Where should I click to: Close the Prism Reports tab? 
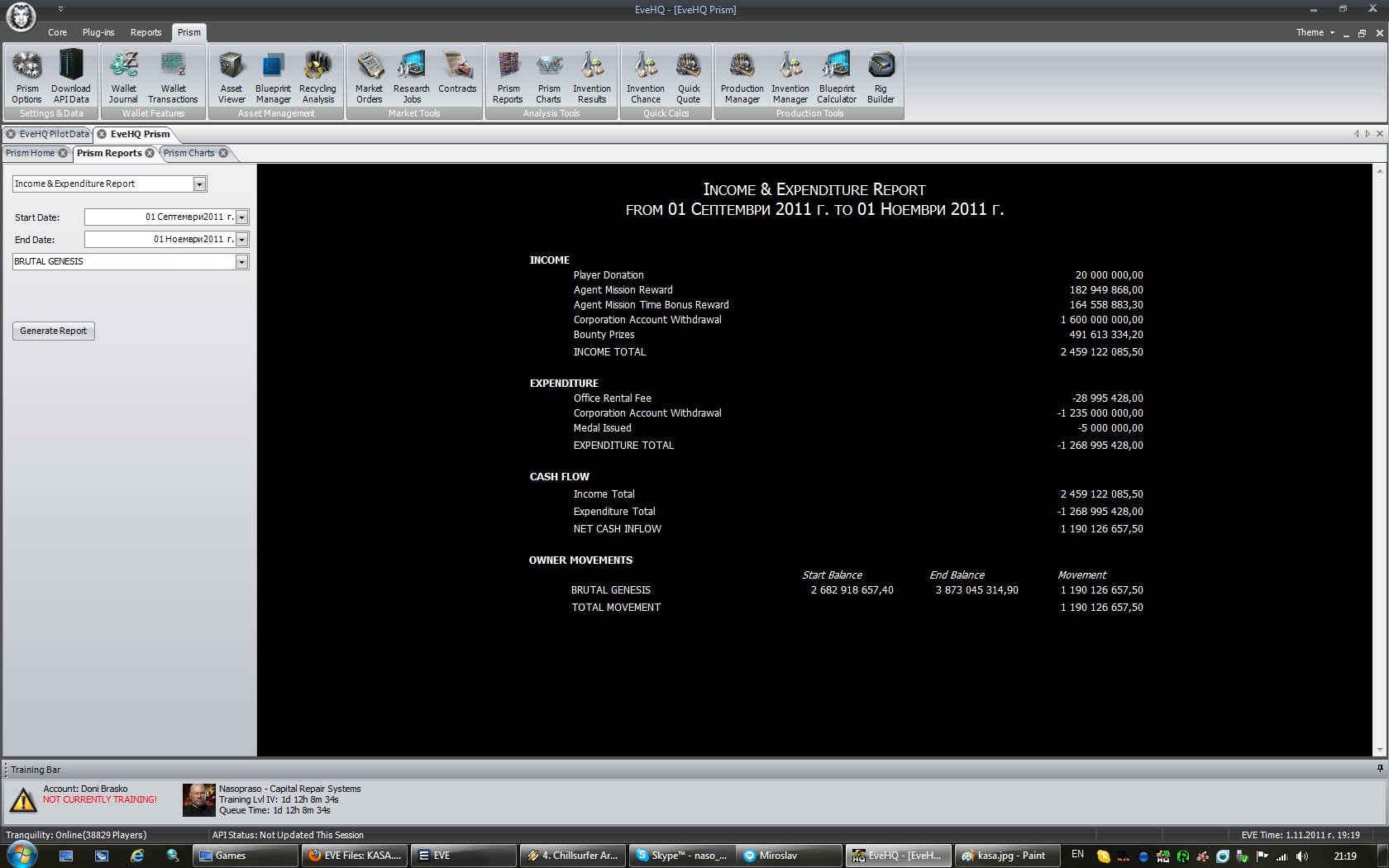(x=150, y=153)
